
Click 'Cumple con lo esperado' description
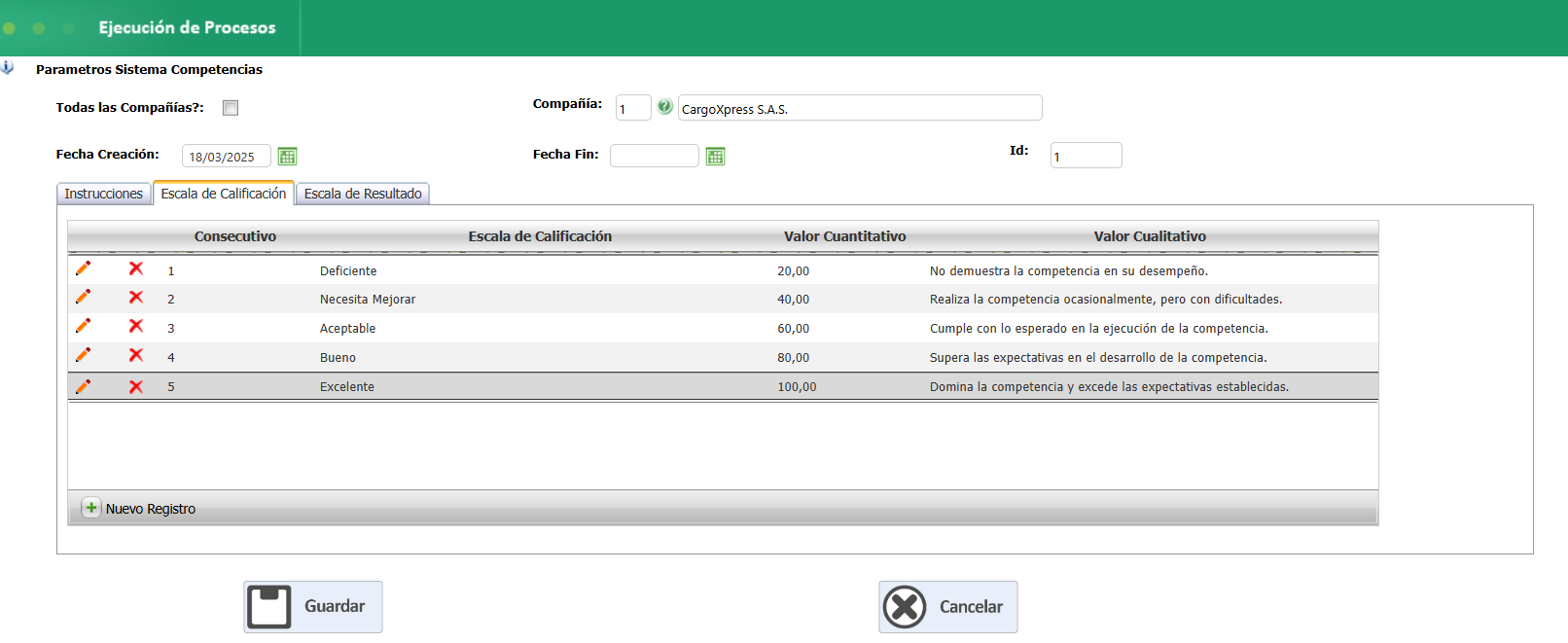[x=1099, y=329]
